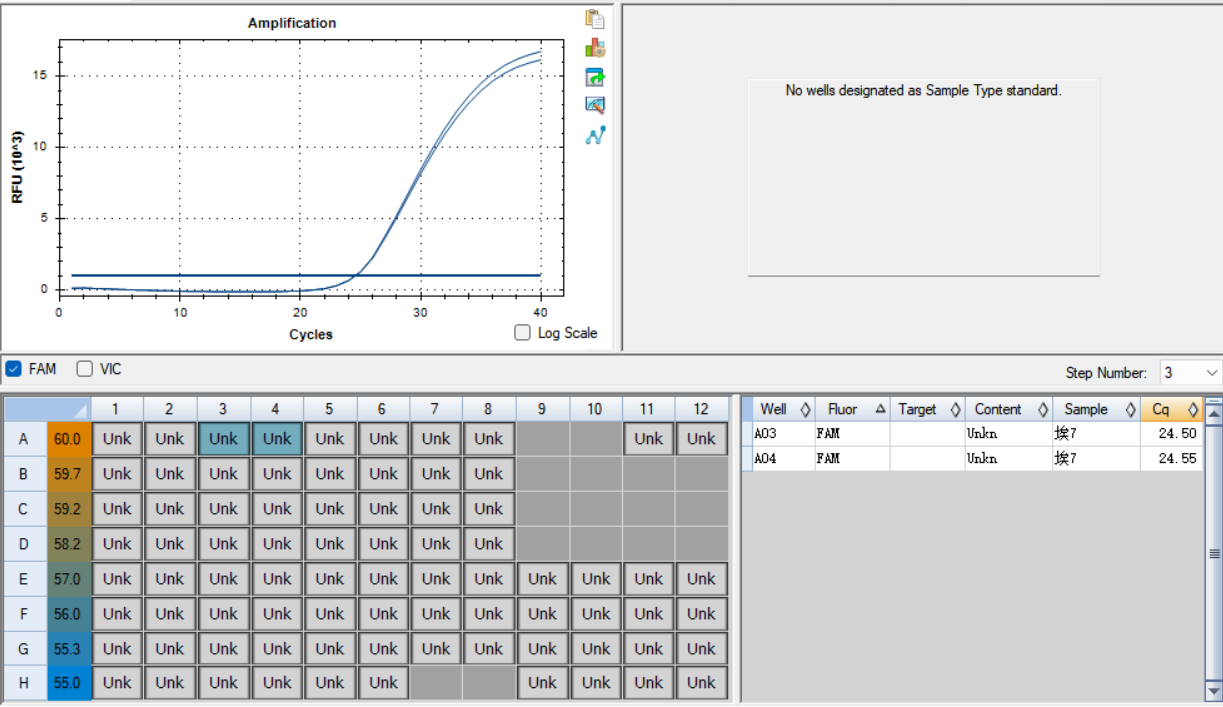This screenshot has height=707, width=1223.
Task: Select plate column header 6
Action: [x=383, y=408]
